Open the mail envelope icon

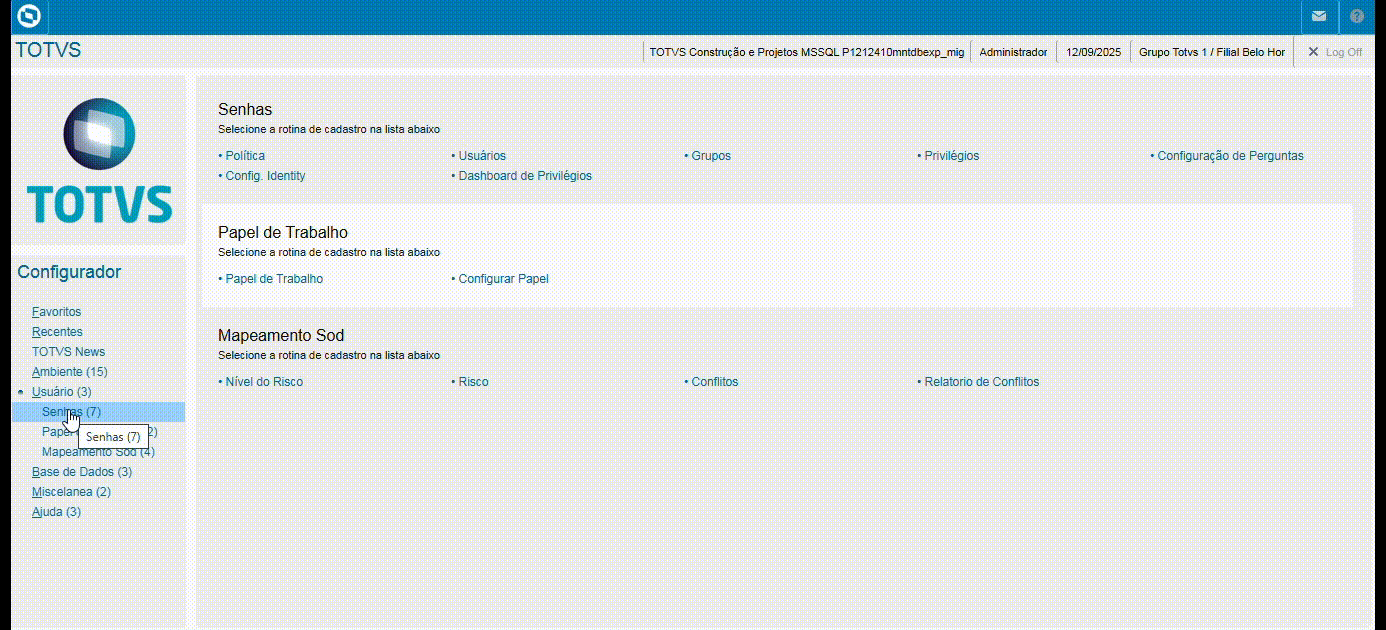pos(1320,17)
